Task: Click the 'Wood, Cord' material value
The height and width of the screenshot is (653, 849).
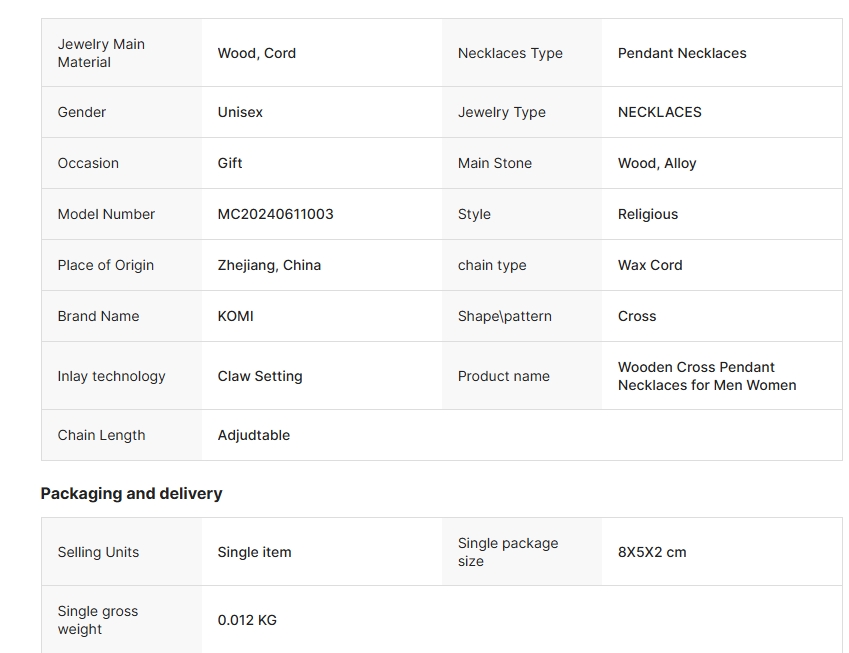Action: [x=257, y=53]
